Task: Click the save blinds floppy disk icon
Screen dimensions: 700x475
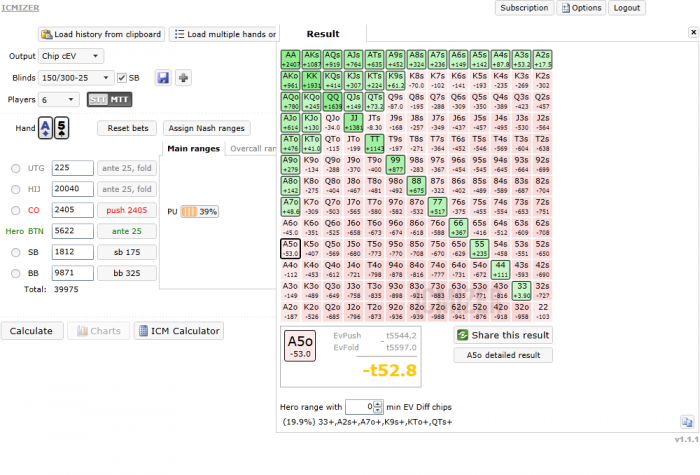Action: (x=163, y=78)
